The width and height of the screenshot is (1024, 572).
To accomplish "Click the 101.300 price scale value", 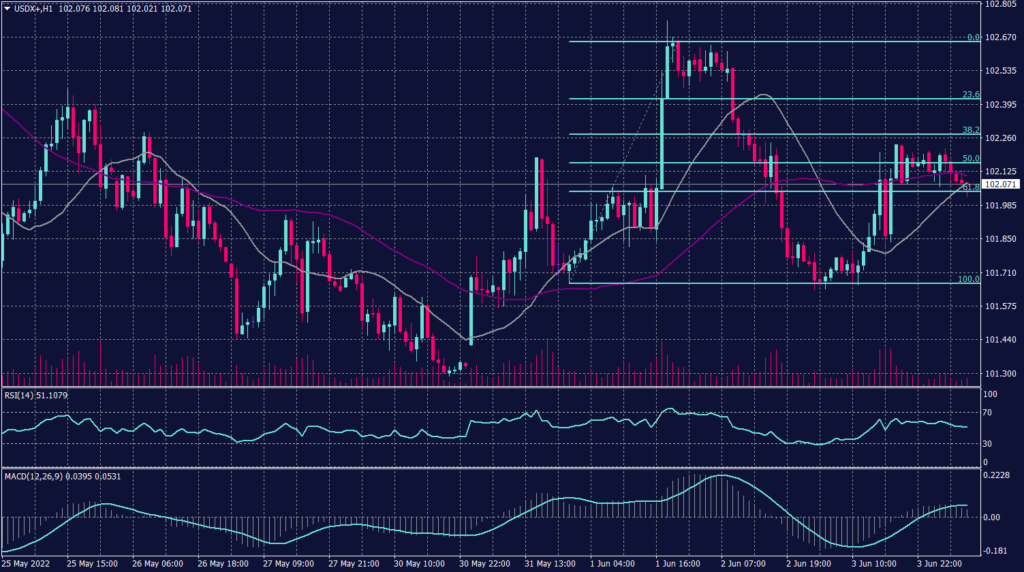I will 999,373.
